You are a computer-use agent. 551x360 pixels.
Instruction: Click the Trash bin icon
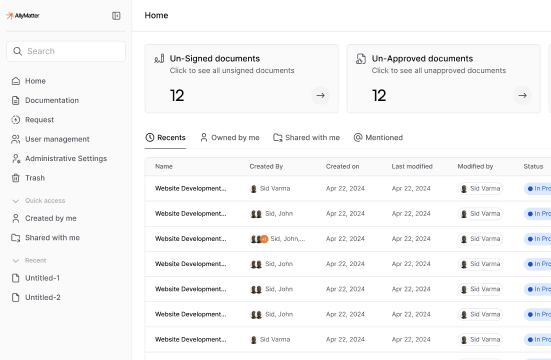[16, 178]
